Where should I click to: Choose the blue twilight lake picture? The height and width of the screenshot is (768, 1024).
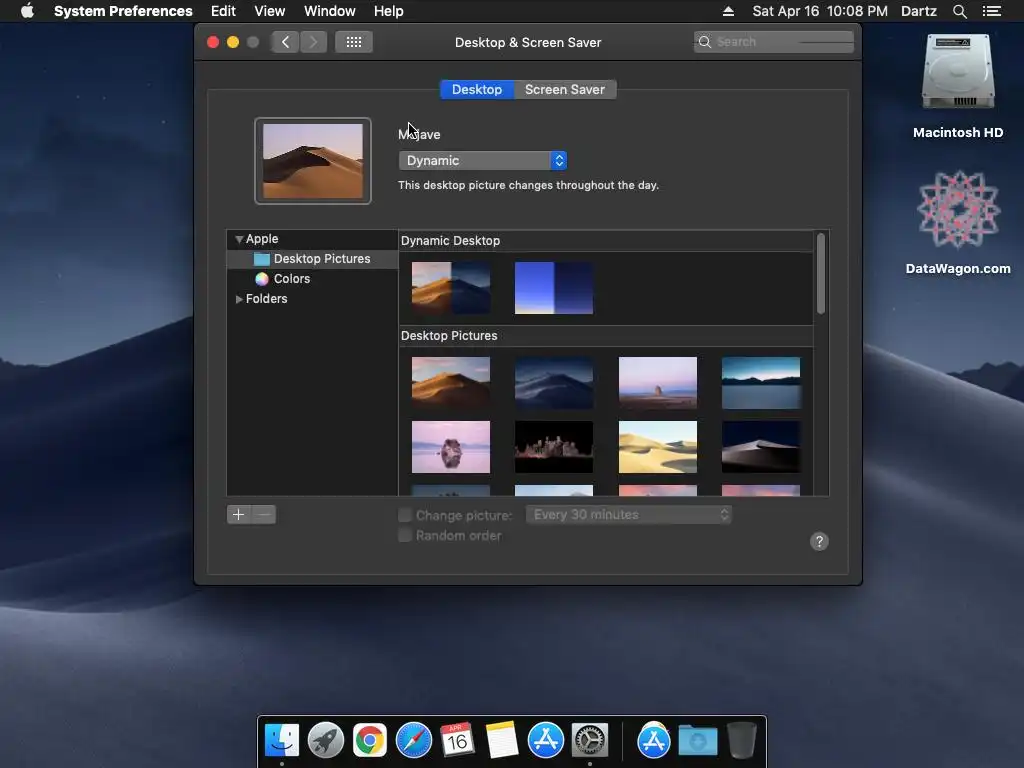click(761, 383)
